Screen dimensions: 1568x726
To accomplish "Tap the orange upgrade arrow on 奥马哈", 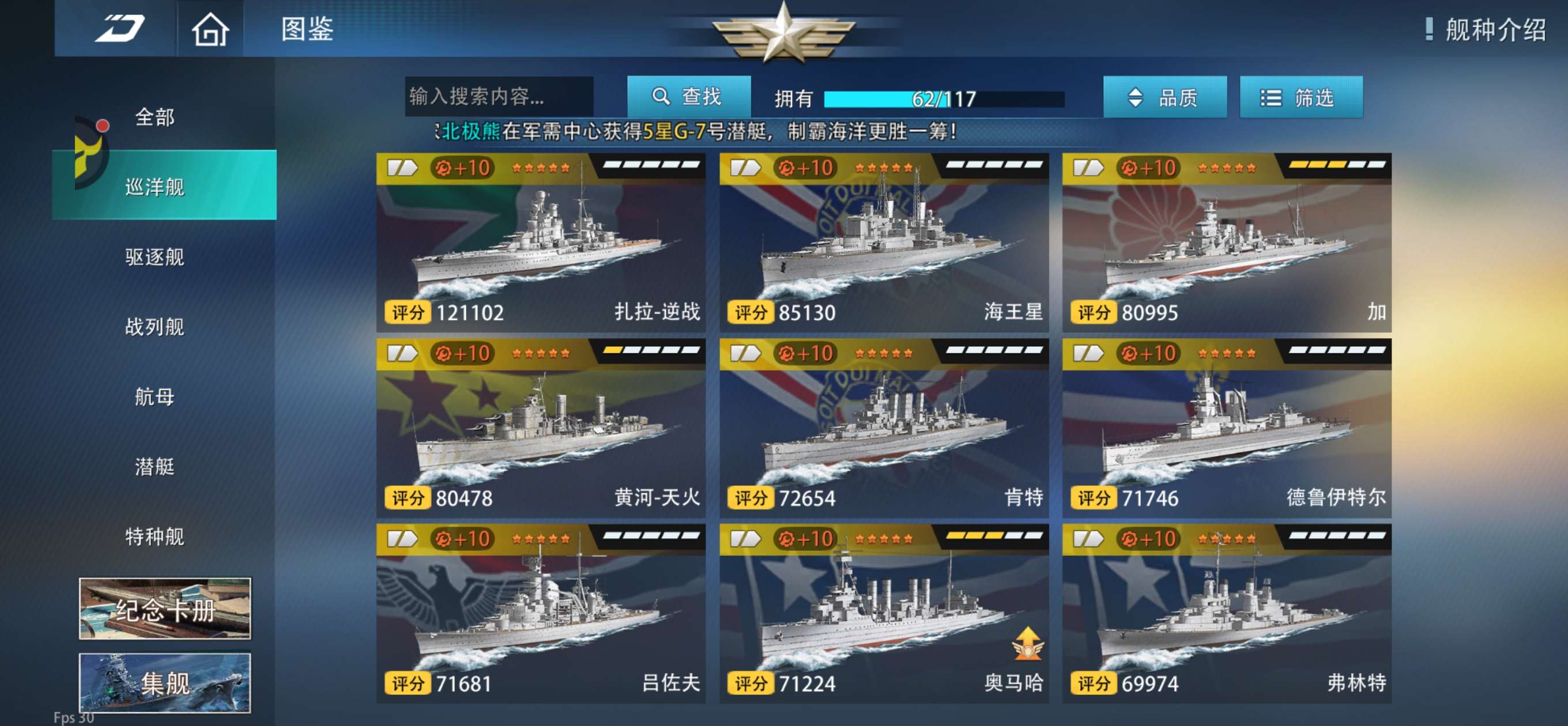I will (x=1027, y=643).
